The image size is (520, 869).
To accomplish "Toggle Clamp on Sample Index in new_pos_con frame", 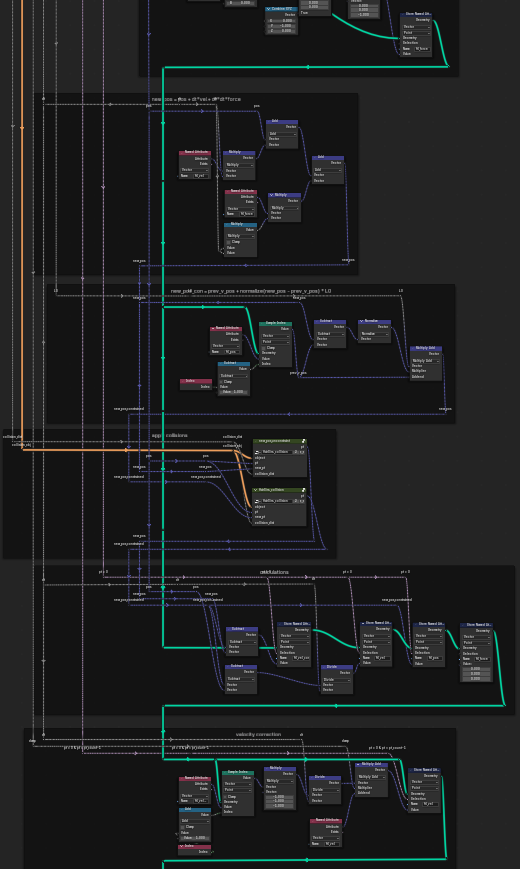I will (264, 348).
